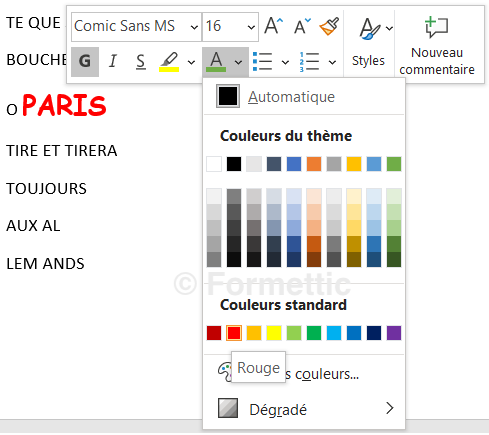
Task: Open the Styles gallery button
Action: 369,43
